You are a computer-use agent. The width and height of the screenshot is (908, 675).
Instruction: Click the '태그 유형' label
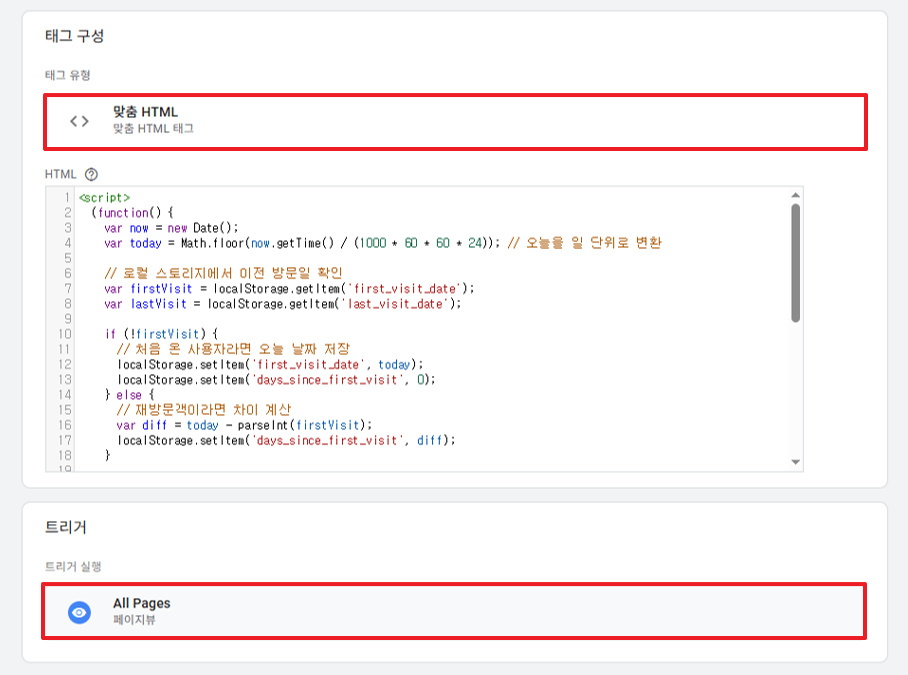tap(68, 75)
